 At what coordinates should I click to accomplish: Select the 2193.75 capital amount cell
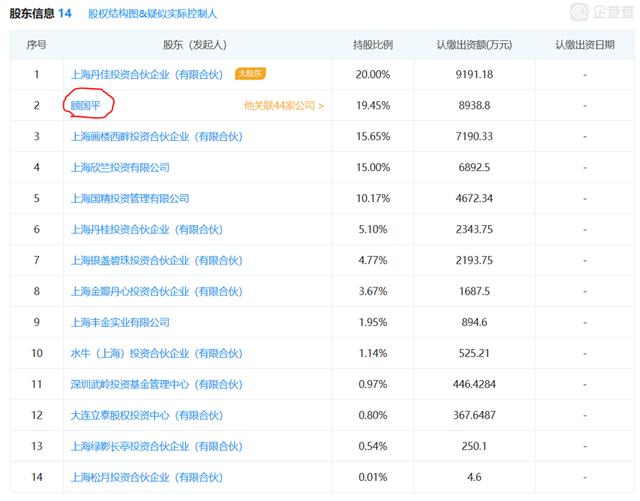coord(474,261)
